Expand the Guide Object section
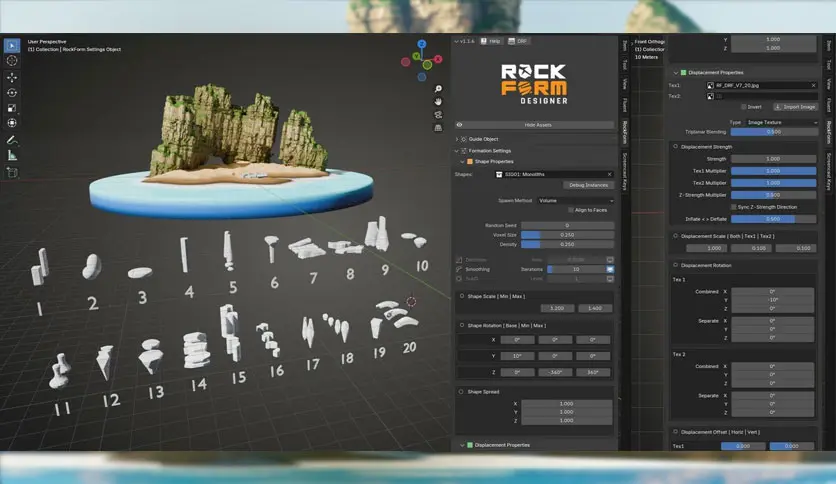This screenshot has width=836, height=484. click(x=457, y=139)
